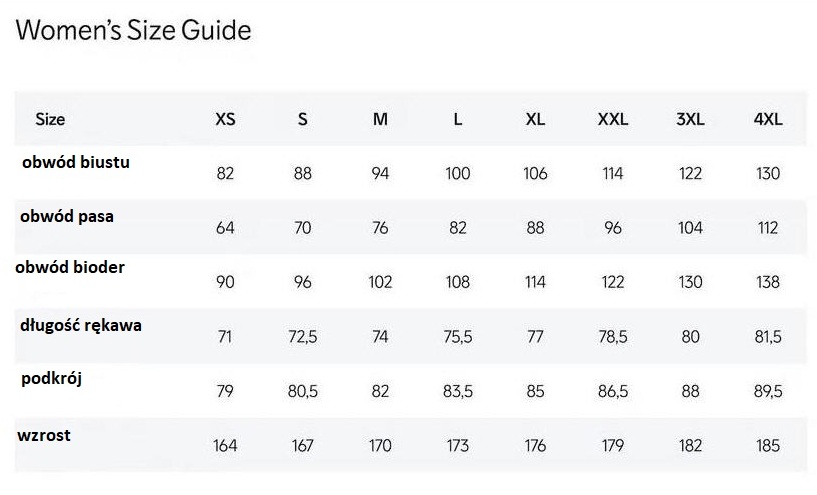Click the XXL size column header
The width and height of the screenshot is (817, 495).
613,119
